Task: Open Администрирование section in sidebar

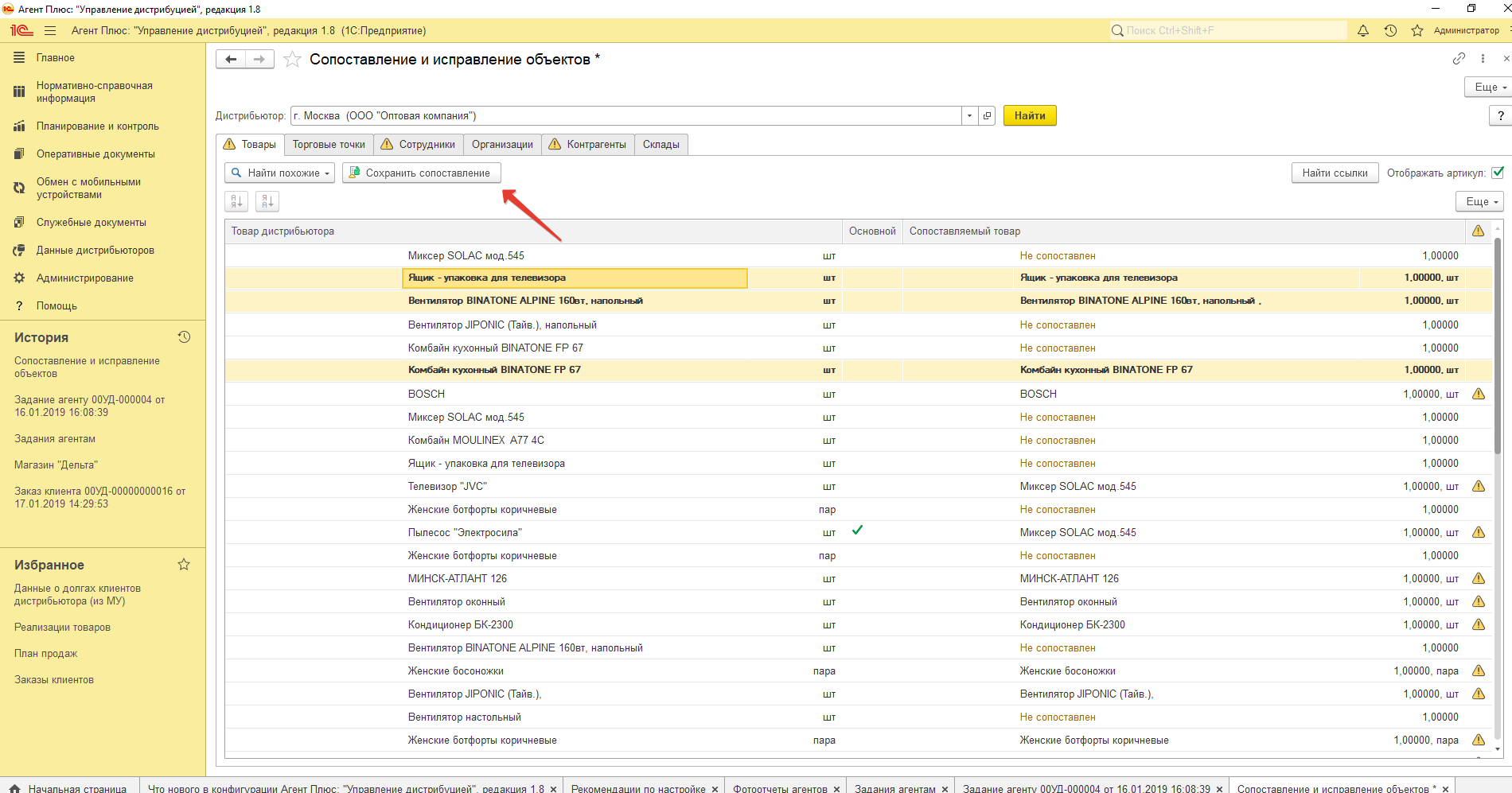Action: [85, 278]
